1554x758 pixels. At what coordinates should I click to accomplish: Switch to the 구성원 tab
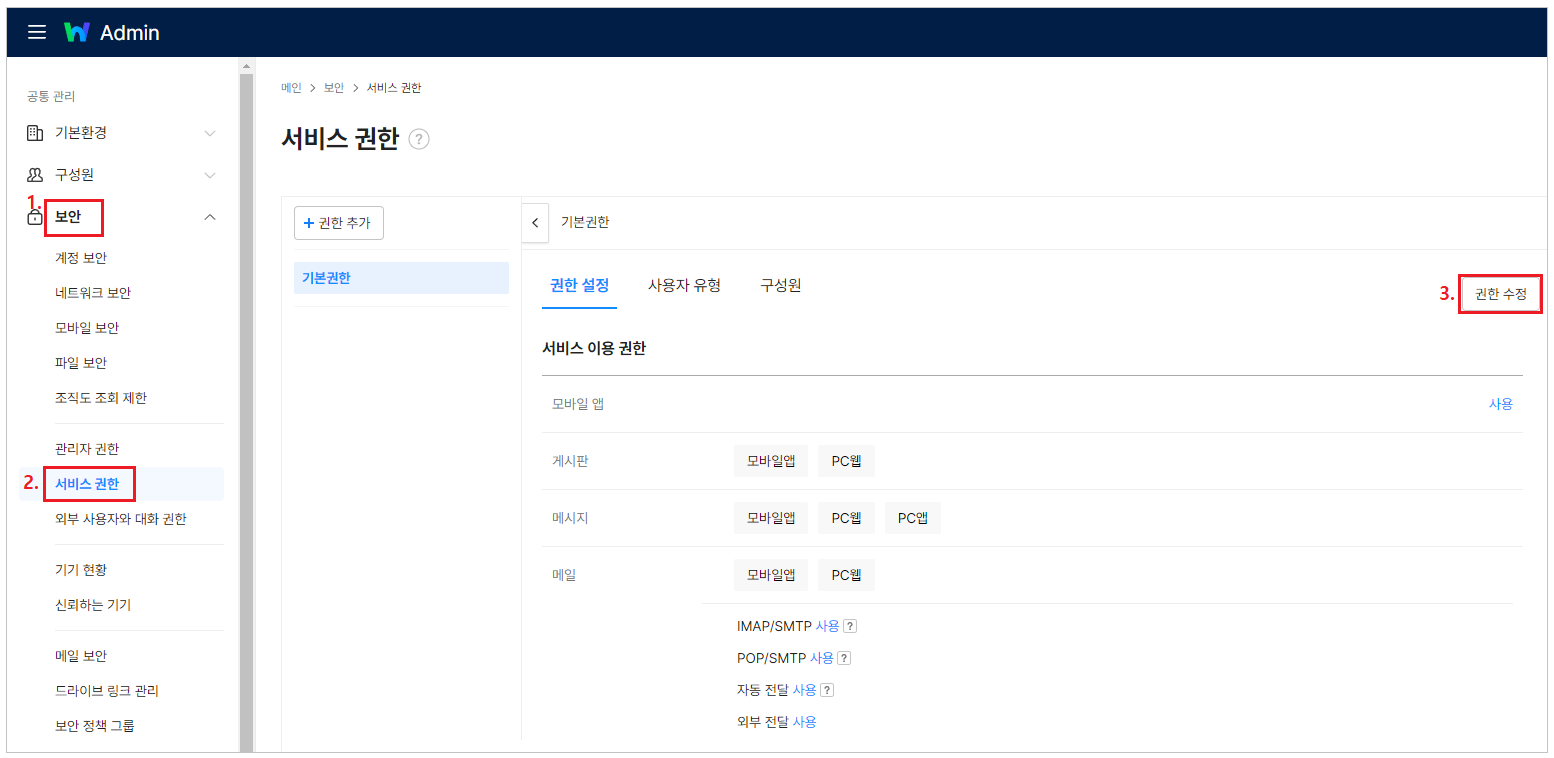click(780, 285)
